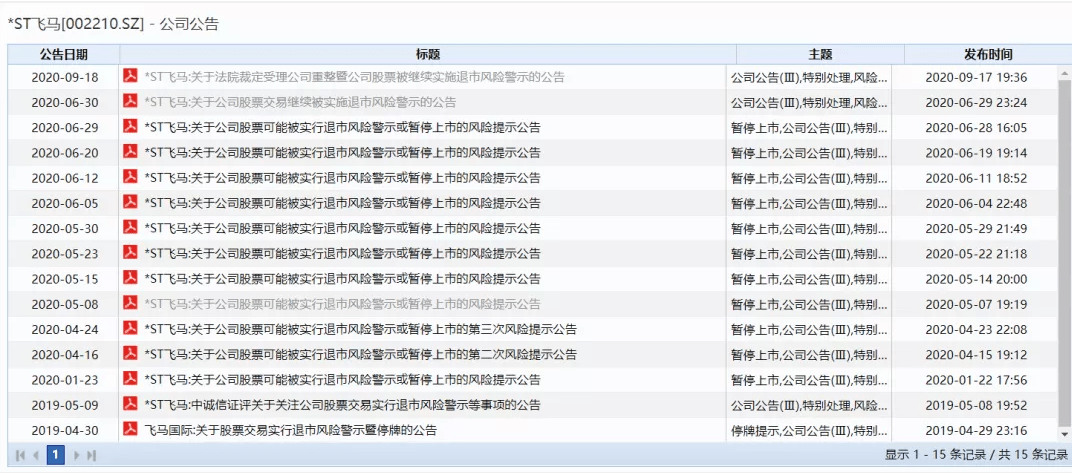1072x473 pixels.
Task: Click the scrollbar down arrow
Action: pos(1064,434)
